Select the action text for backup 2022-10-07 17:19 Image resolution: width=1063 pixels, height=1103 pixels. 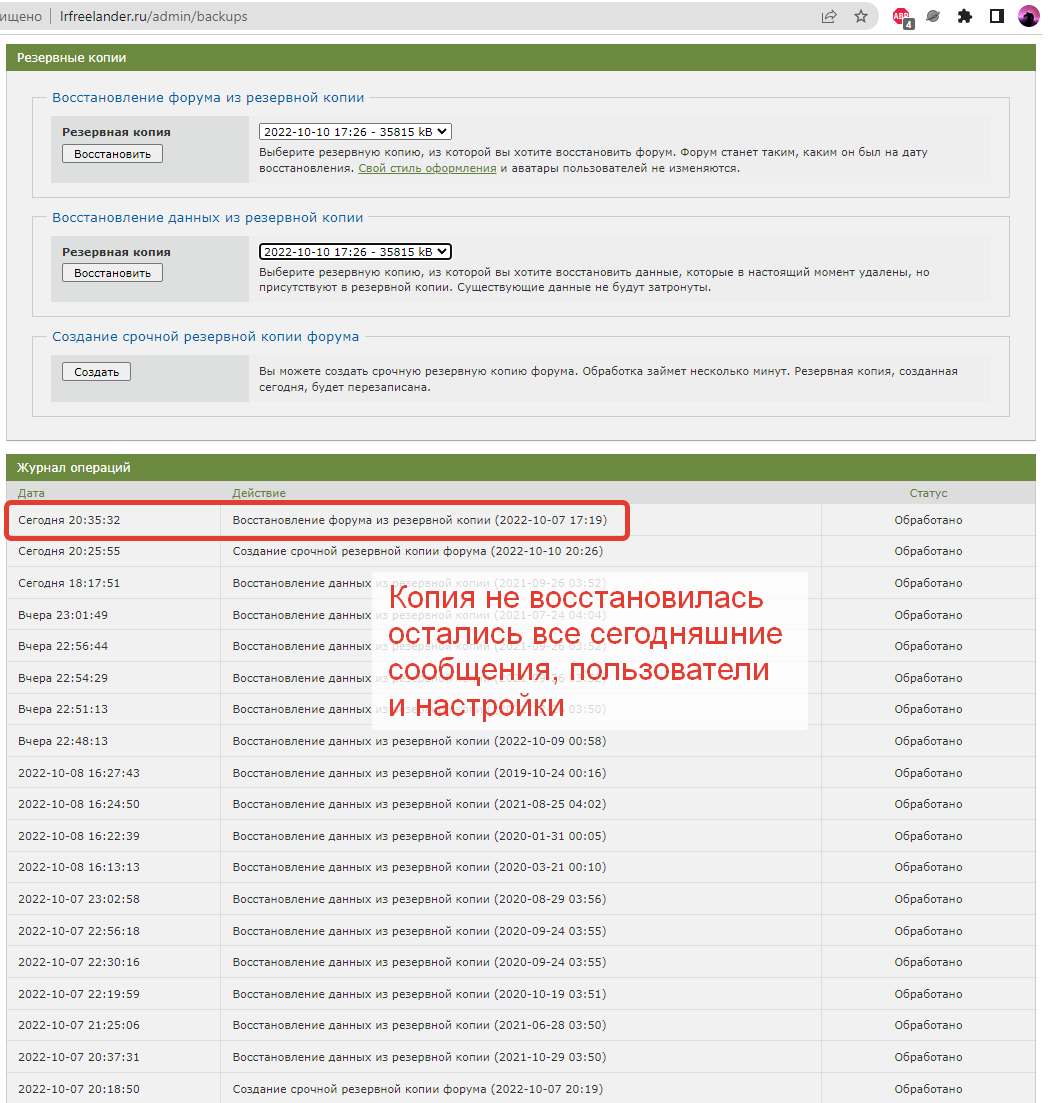[x=419, y=521]
